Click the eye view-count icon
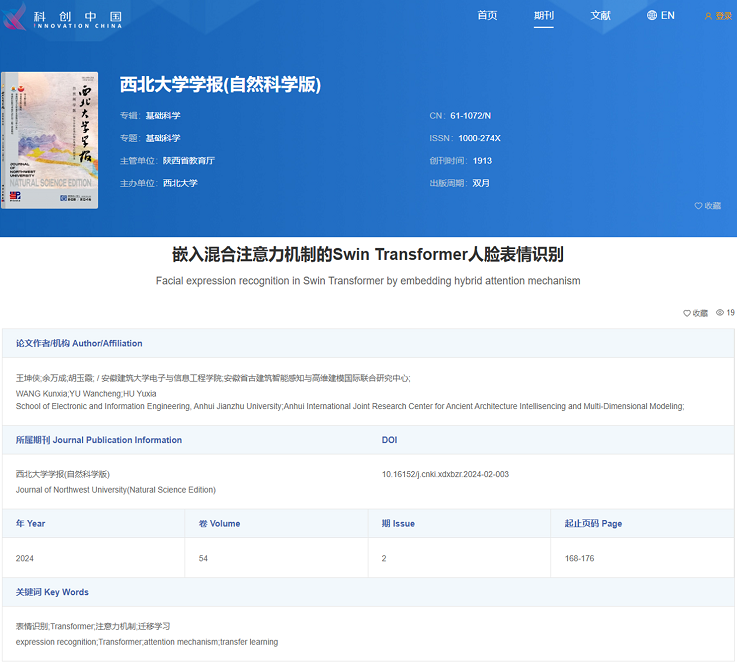 tap(720, 313)
